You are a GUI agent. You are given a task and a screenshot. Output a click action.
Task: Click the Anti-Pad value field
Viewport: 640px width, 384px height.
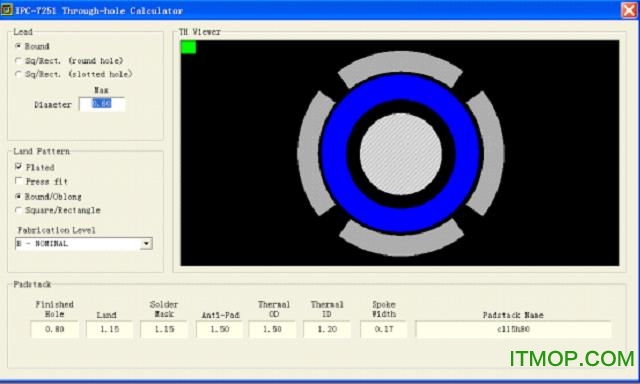220,329
